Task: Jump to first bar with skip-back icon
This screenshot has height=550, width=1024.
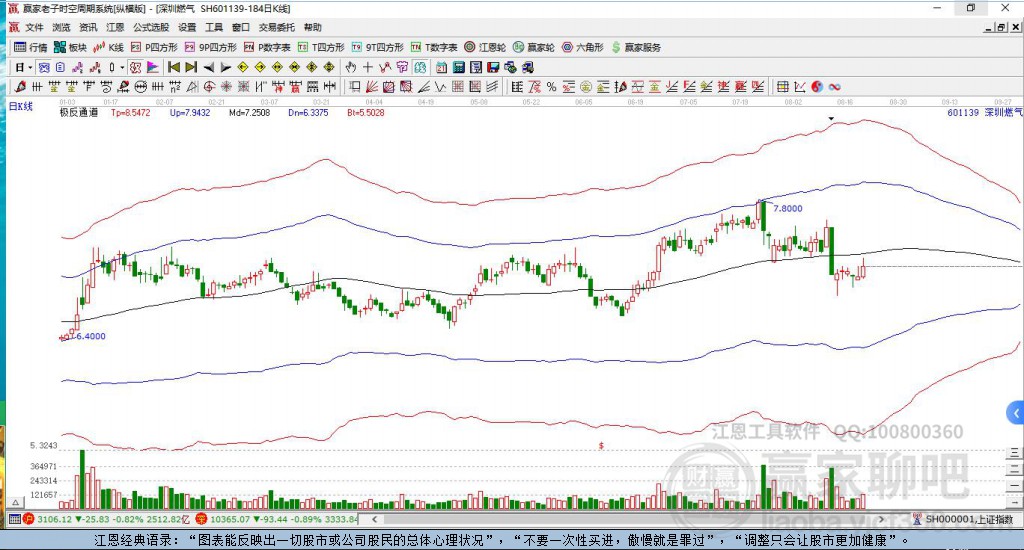Action: tap(174, 67)
